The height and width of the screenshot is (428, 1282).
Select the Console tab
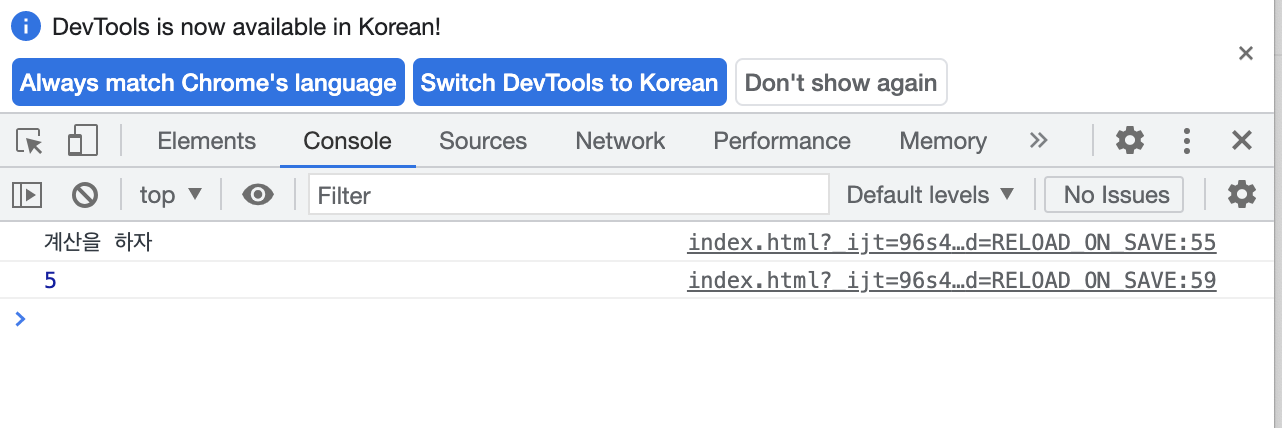pos(347,141)
